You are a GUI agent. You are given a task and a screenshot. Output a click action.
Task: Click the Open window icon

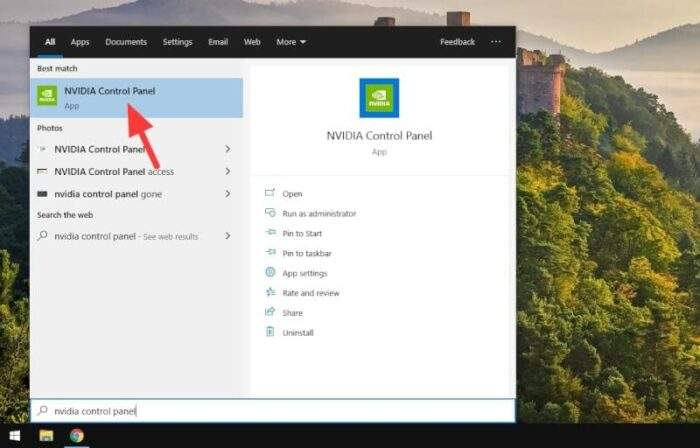(270, 193)
